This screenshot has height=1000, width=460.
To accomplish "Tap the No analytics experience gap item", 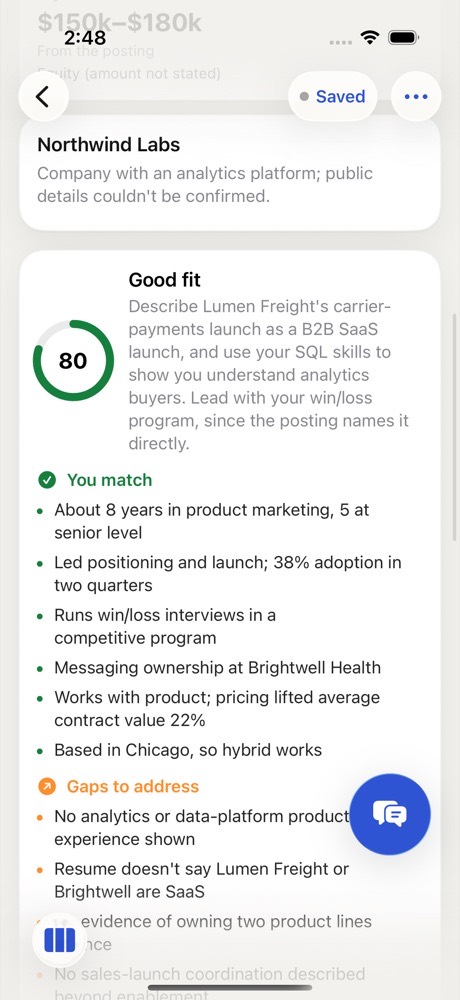I will [x=202, y=828].
